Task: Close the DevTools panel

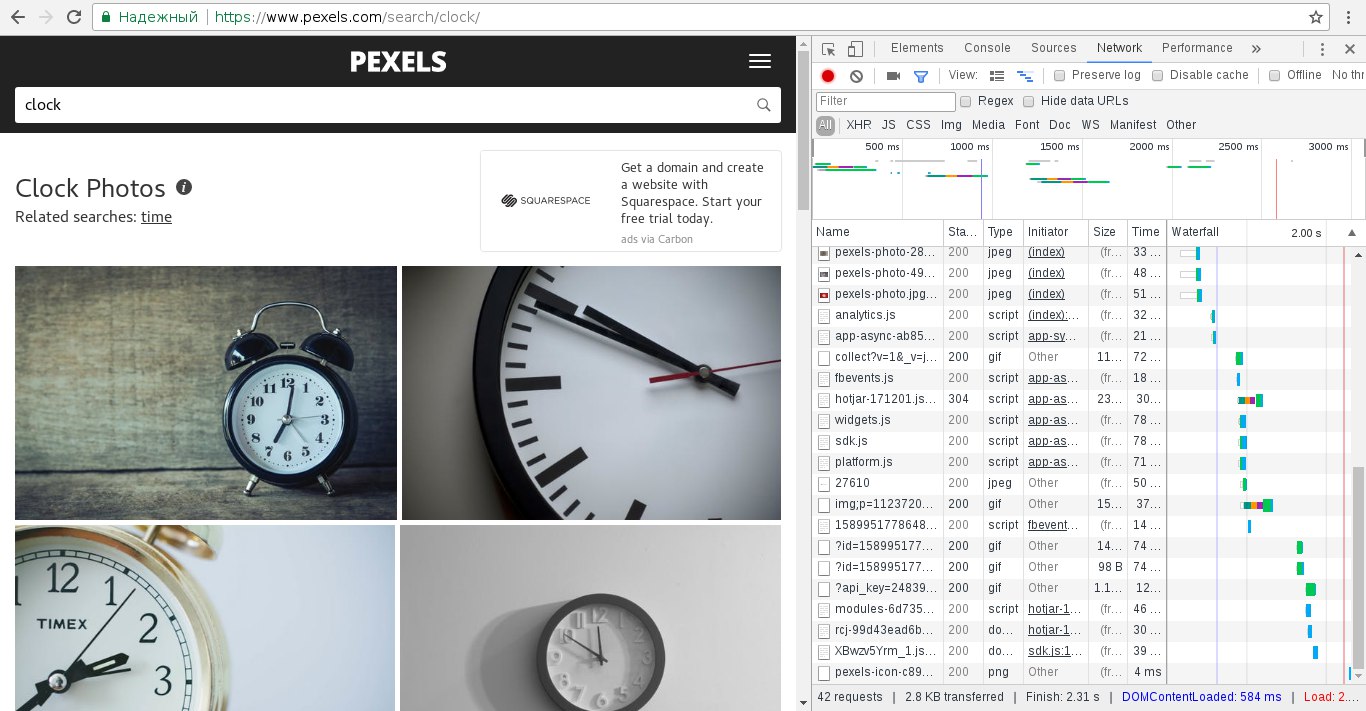Action: pyautogui.click(x=1349, y=49)
